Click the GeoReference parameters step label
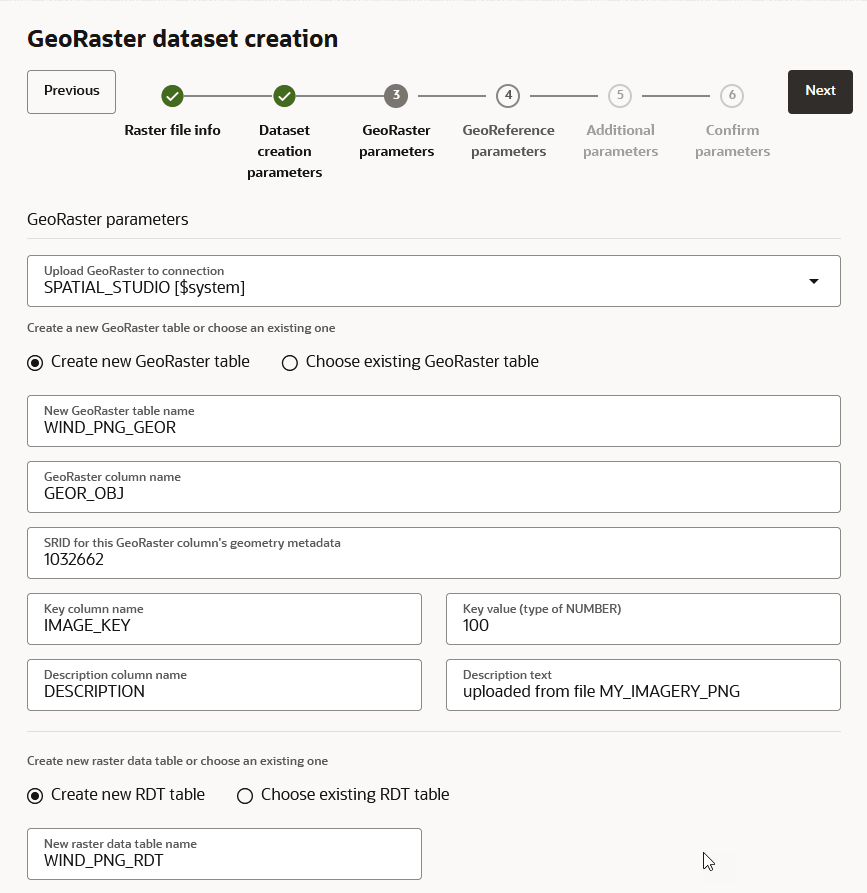The width and height of the screenshot is (867, 893). click(x=508, y=141)
